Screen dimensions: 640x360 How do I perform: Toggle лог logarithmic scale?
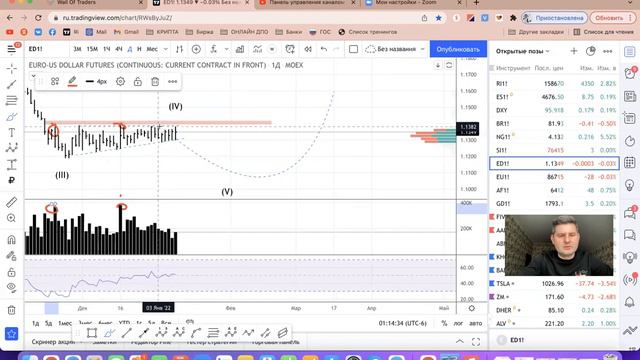458,323
